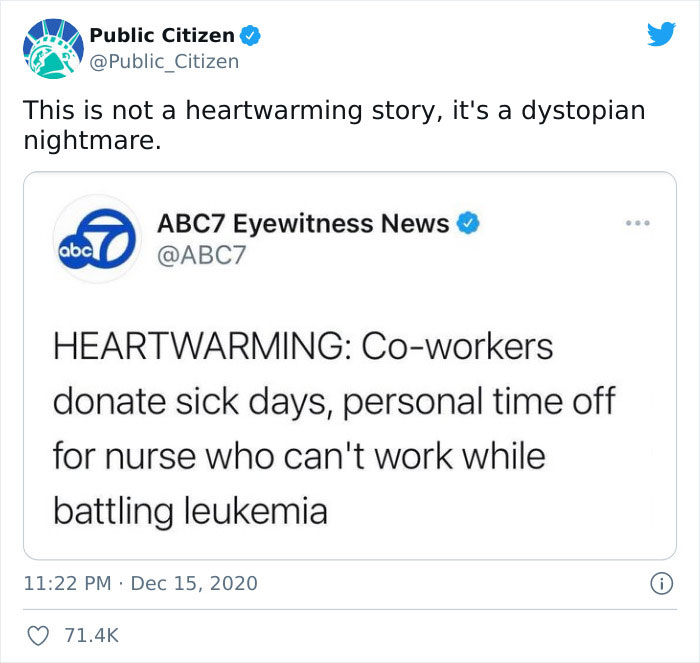
Task: Click the Dec 15, 2020 date
Action: 194,584
